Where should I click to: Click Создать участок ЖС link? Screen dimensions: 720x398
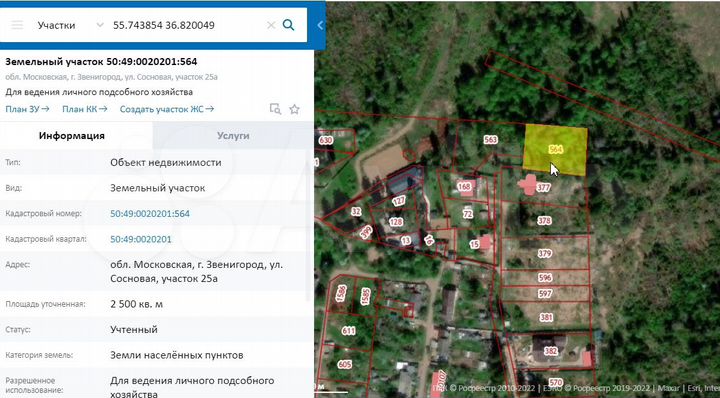[167, 109]
